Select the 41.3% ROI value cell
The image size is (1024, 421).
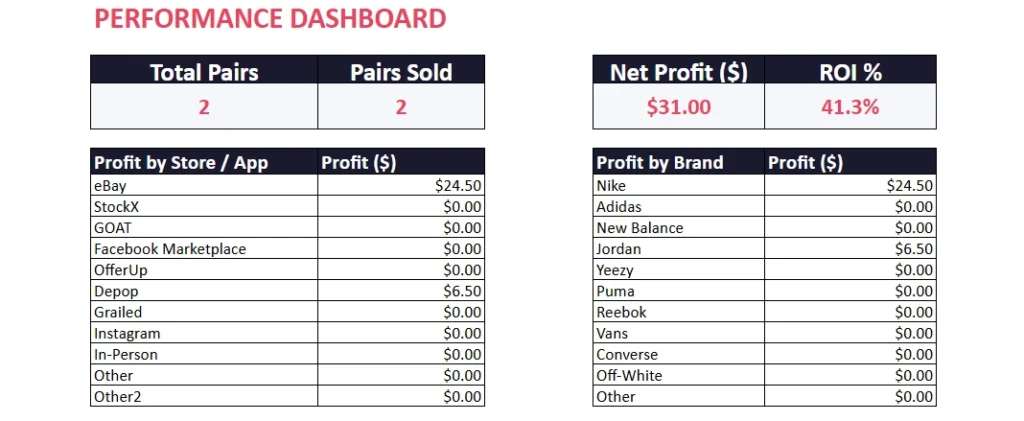pos(850,107)
